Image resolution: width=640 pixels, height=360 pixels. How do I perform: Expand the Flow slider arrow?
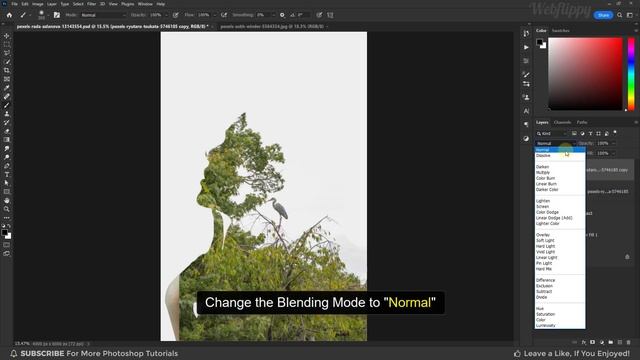(215, 15)
